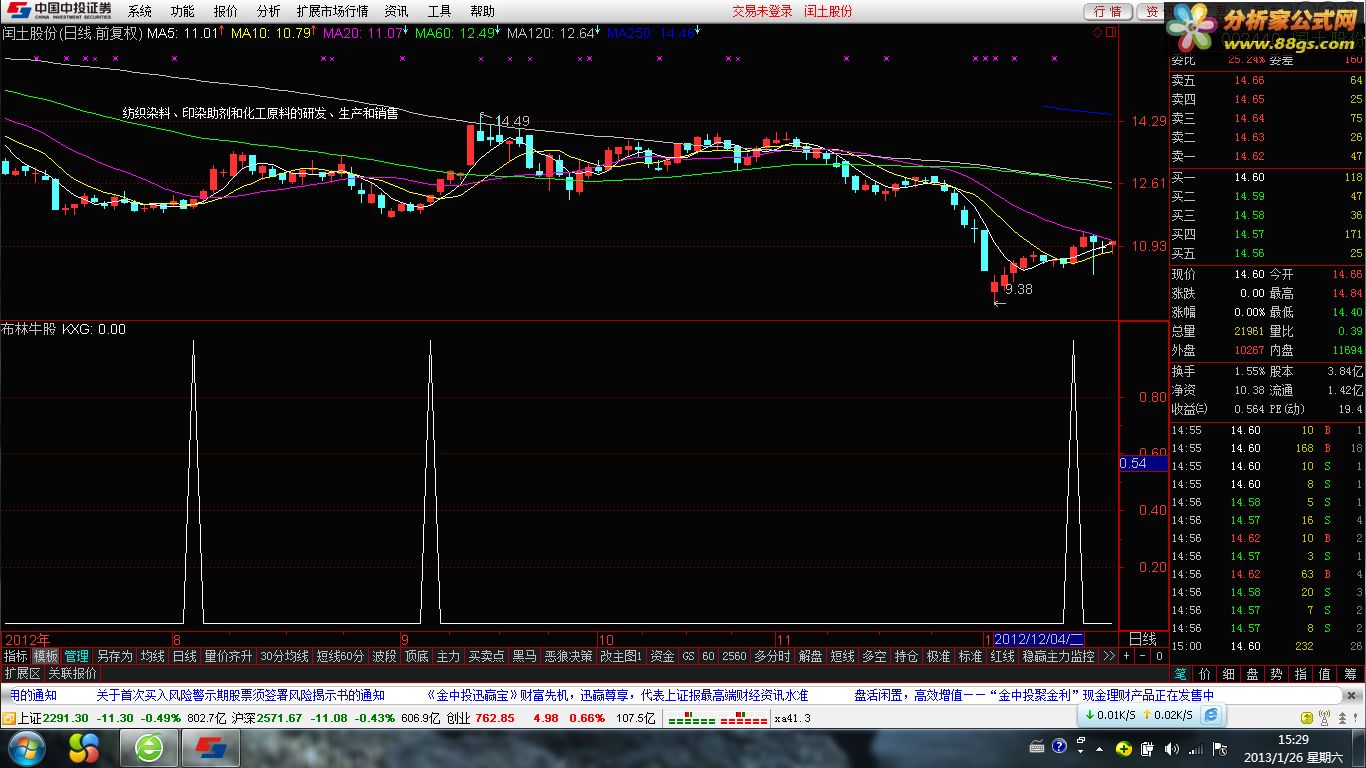Switch to the 2560 template tab
This screenshot has width=1366, height=768.
[734, 656]
